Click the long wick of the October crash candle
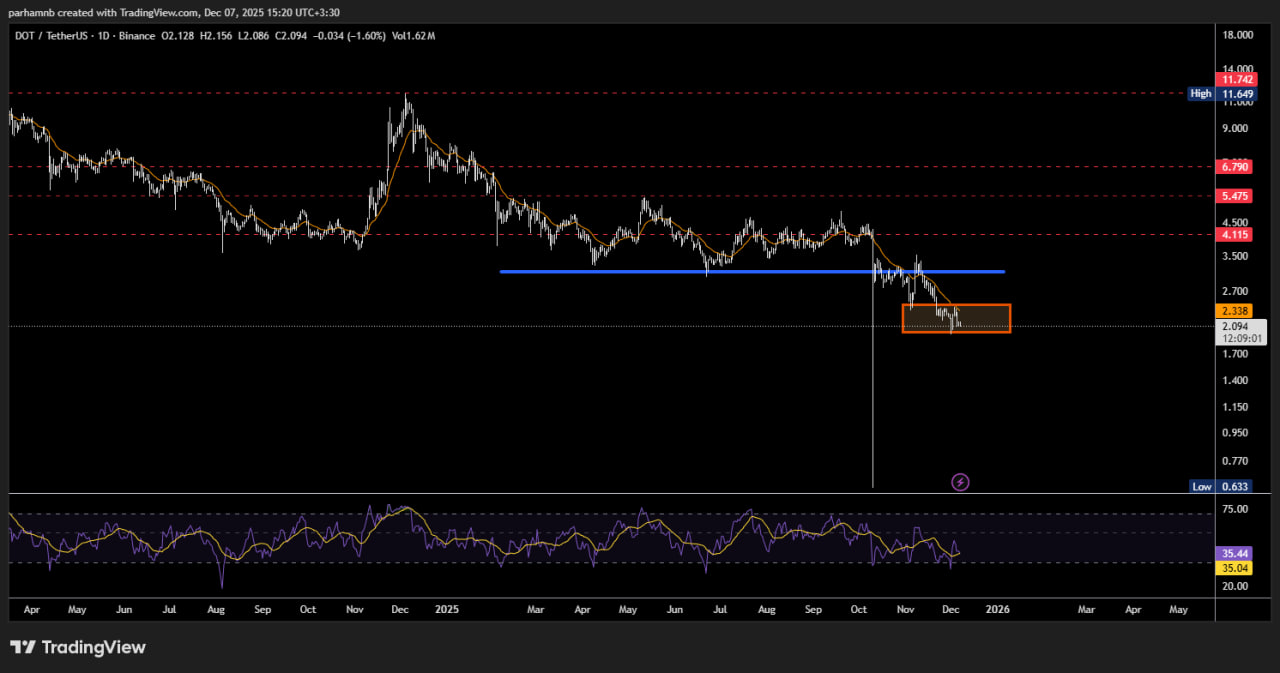The image size is (1280, 673). [873, 400]
